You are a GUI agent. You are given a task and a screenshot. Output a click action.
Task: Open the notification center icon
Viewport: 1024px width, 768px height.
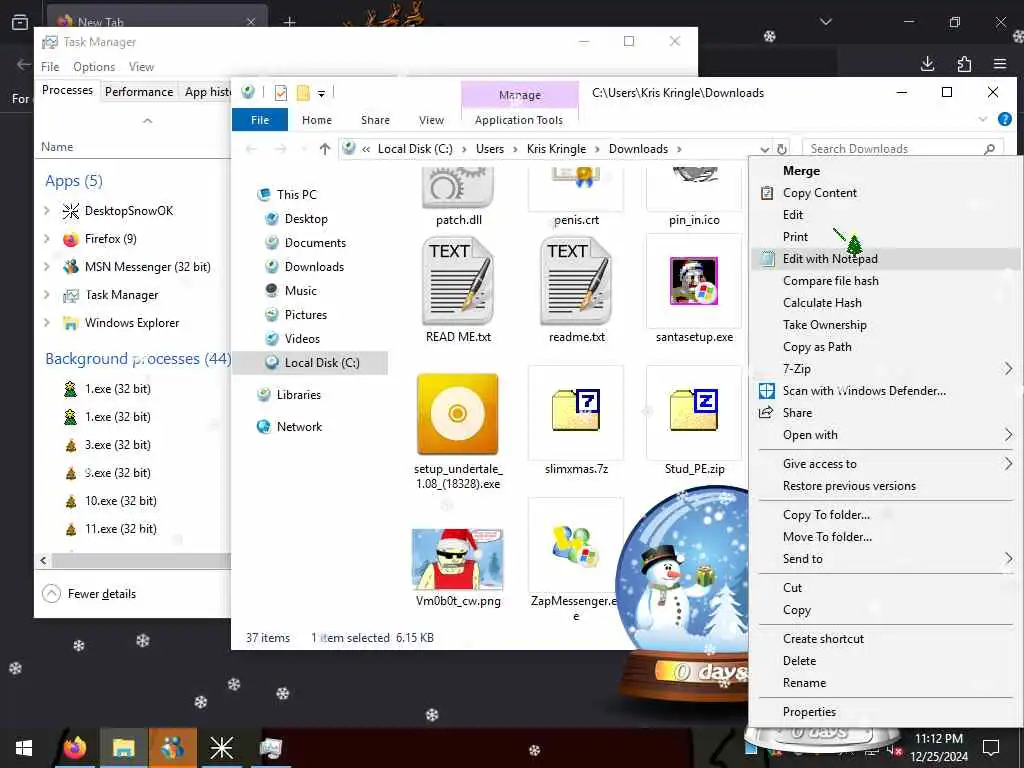click(991, 747)
